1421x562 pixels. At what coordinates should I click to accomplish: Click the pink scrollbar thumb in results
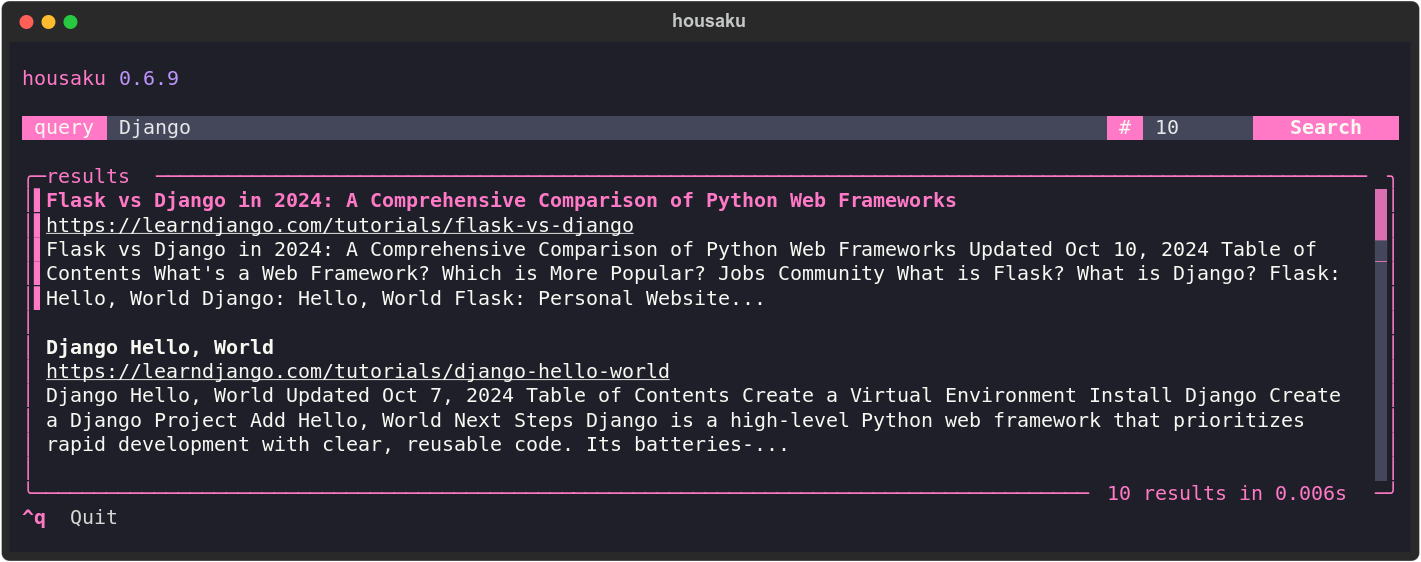coord(1381,213)
